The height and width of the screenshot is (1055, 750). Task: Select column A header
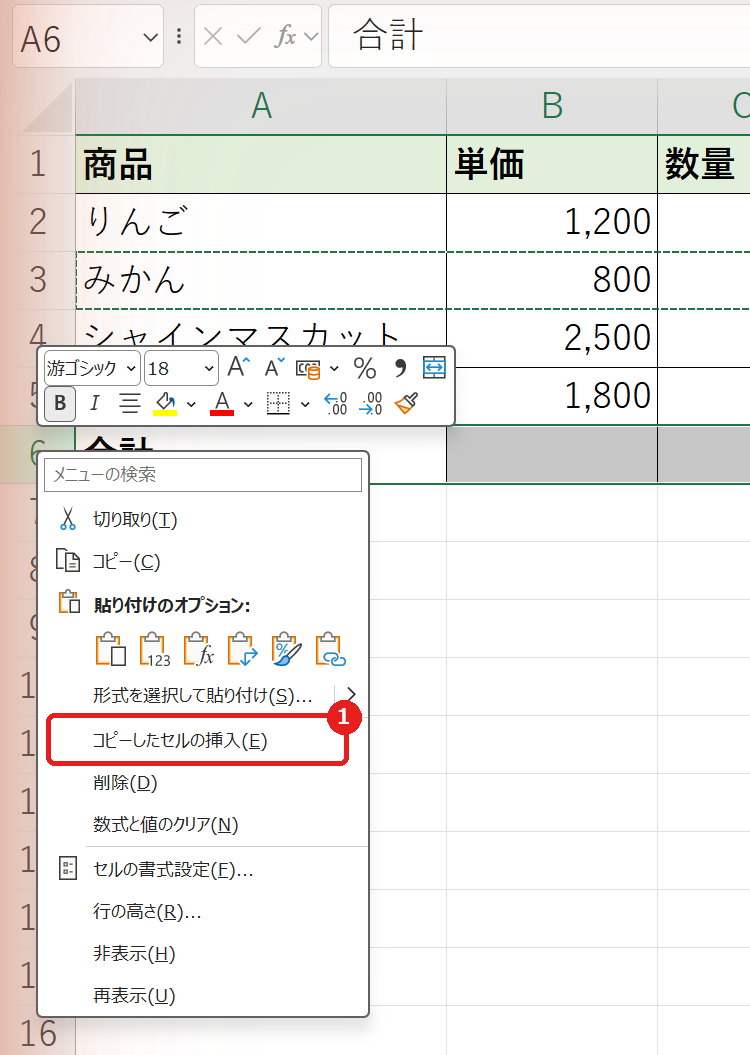(x=261, y=106)
